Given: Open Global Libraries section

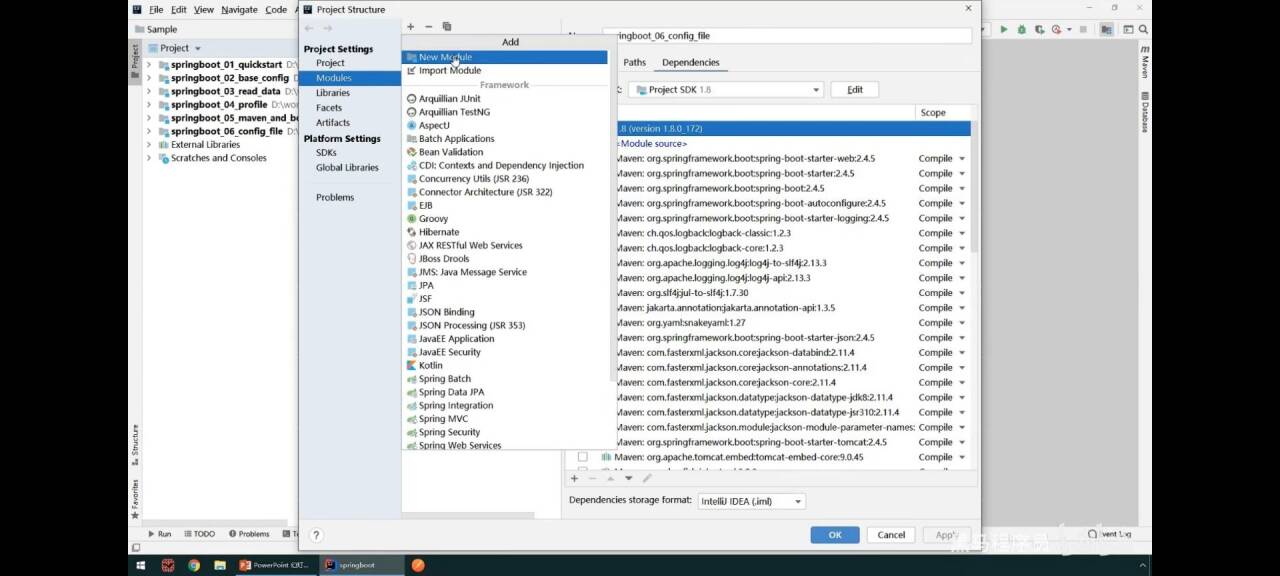Looking at the screenshot, I should [x=347, y=168].
